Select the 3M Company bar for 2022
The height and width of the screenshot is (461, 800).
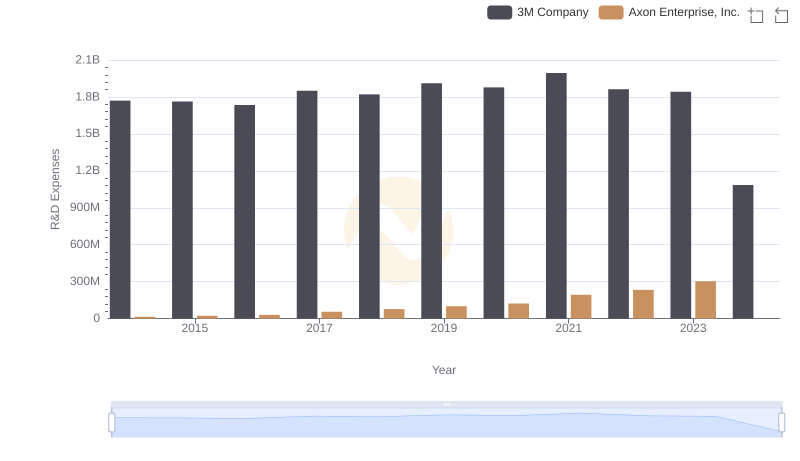coord(618,204)
